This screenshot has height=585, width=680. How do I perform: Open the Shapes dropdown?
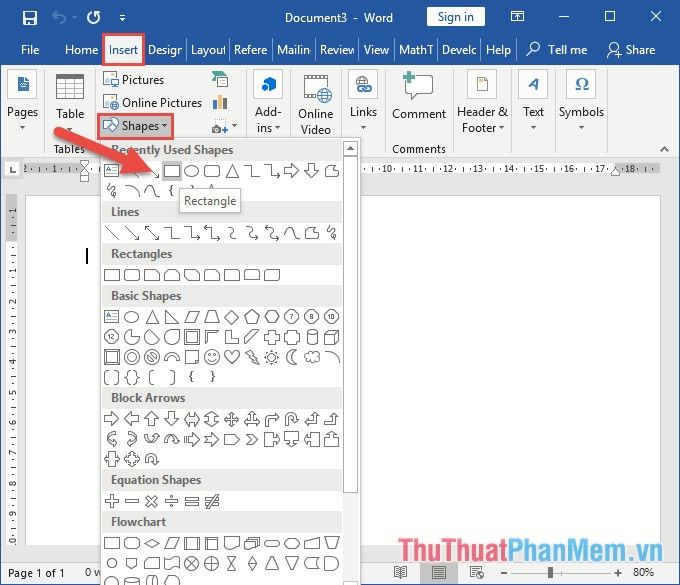pyautogui.click(x=135, y=126)
